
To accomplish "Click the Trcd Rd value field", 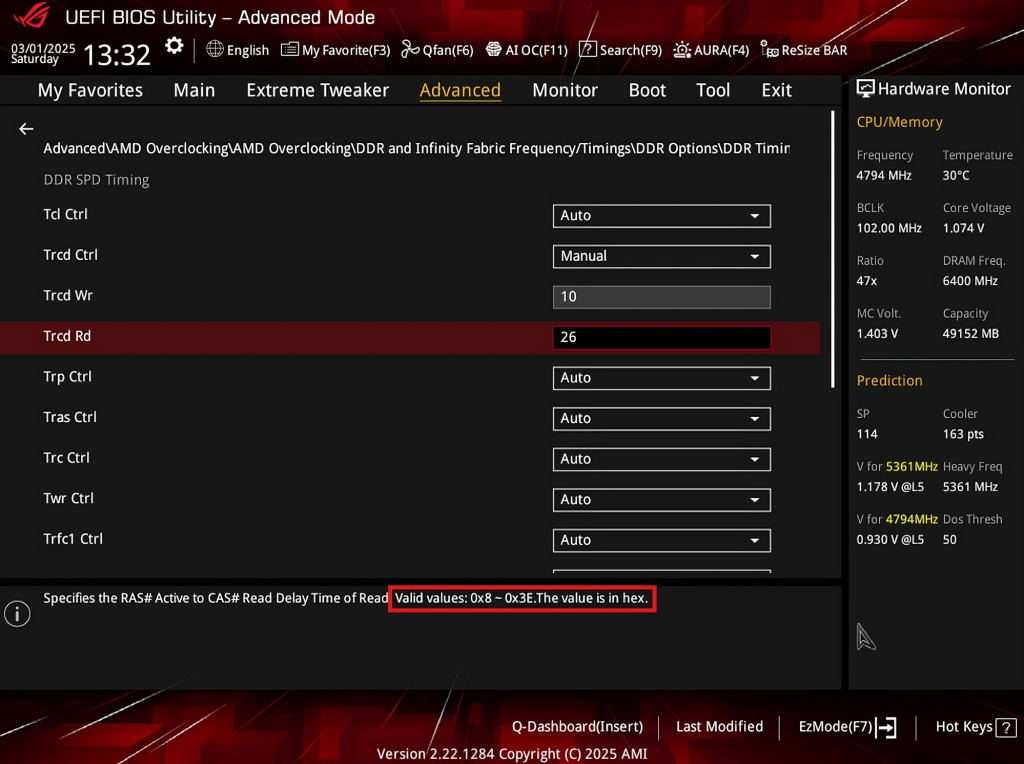I will [662, 338].
